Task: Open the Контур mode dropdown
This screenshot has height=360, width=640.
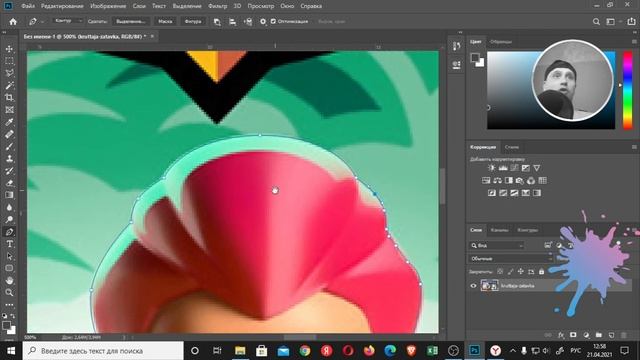Action: tap(68, 21)
